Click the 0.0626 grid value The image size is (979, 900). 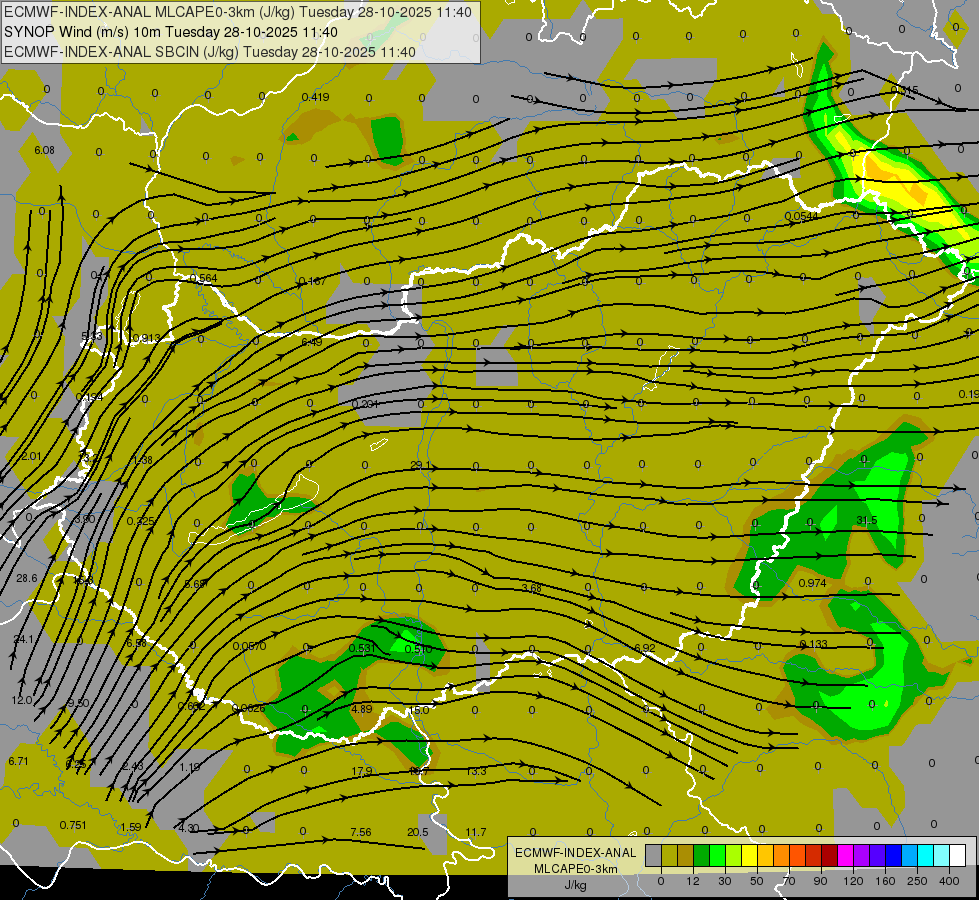(248, 708)
